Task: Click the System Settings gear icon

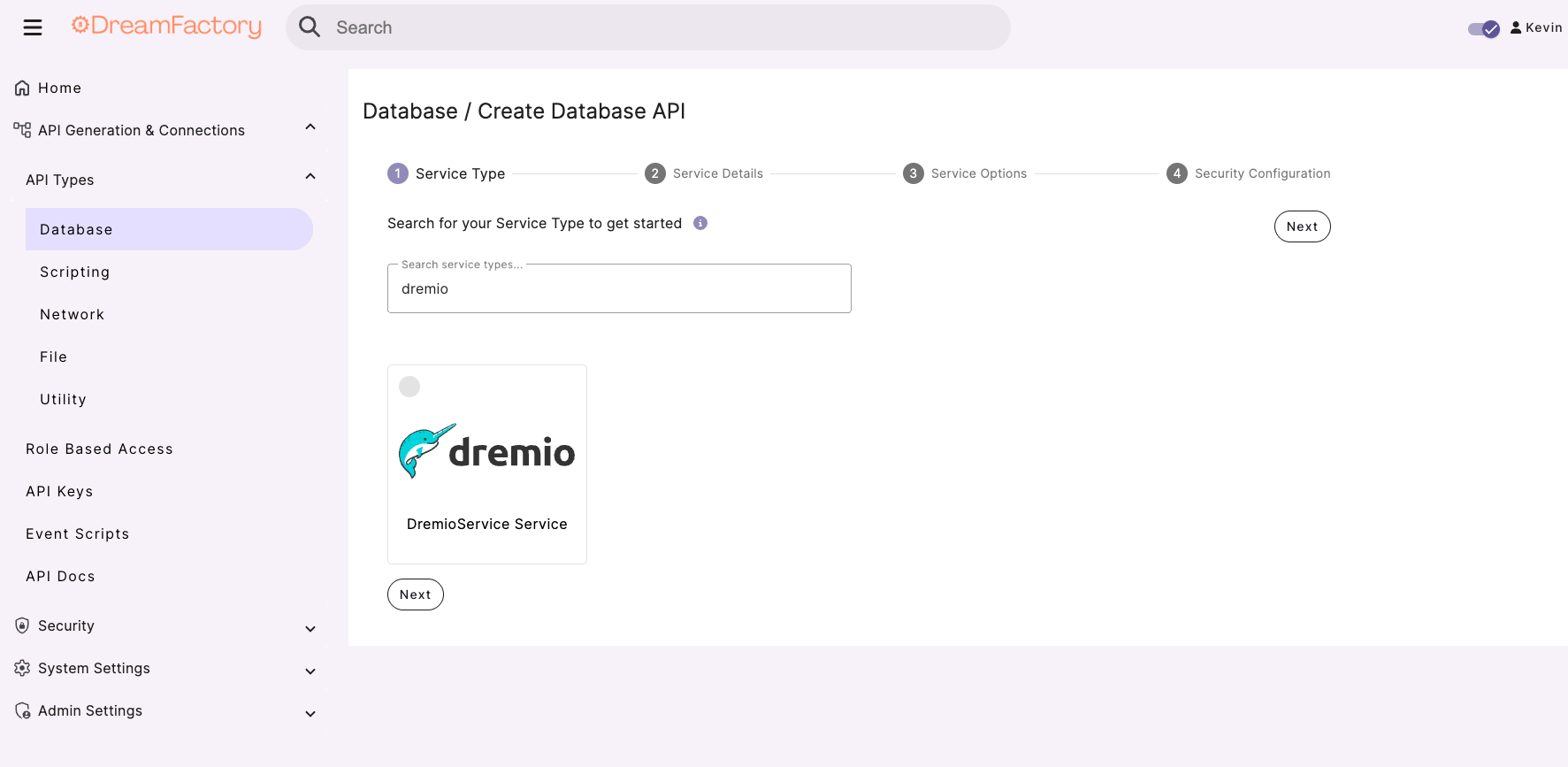Action: tap(22, 668)
